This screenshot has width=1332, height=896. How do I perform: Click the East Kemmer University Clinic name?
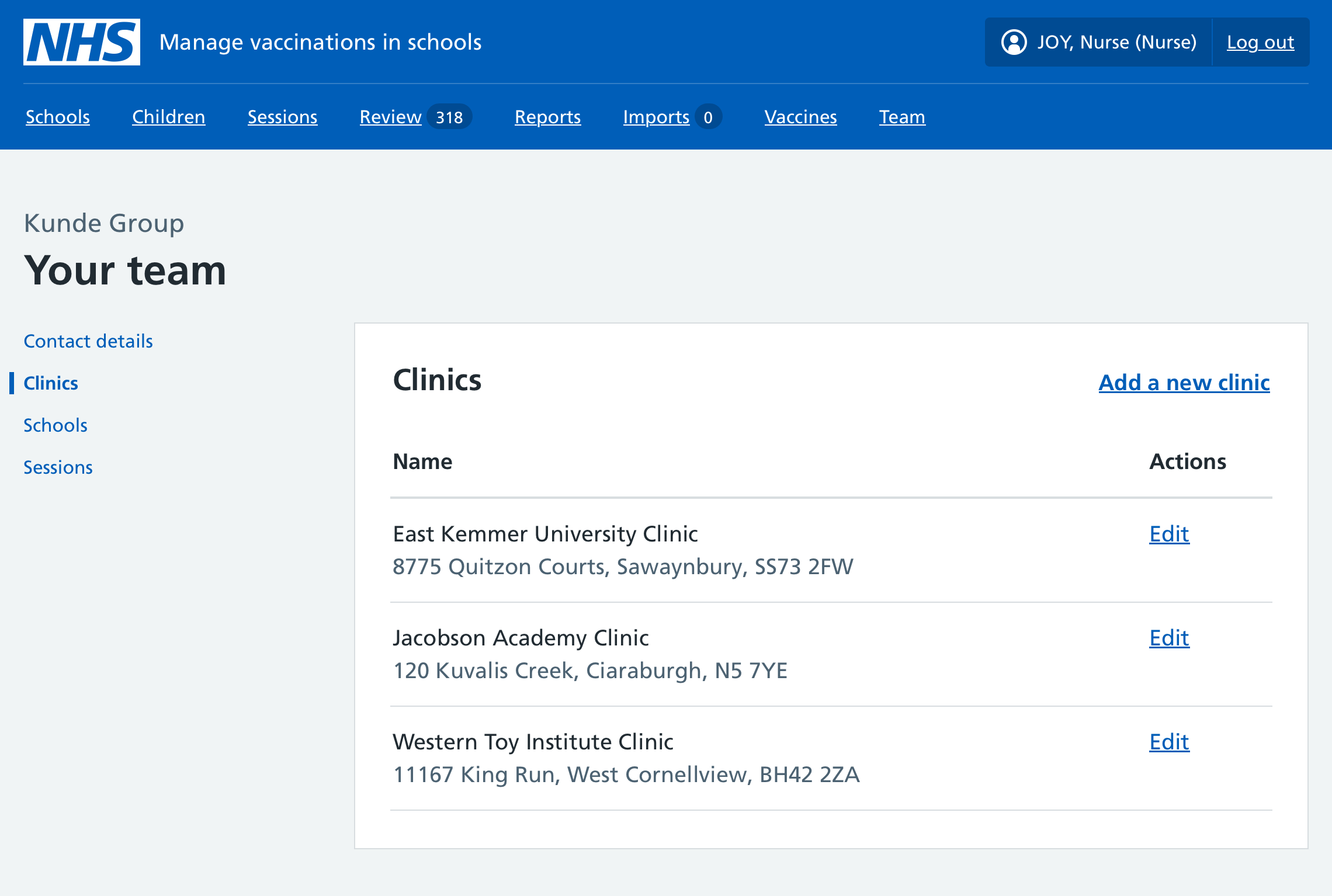click(546, 534)
